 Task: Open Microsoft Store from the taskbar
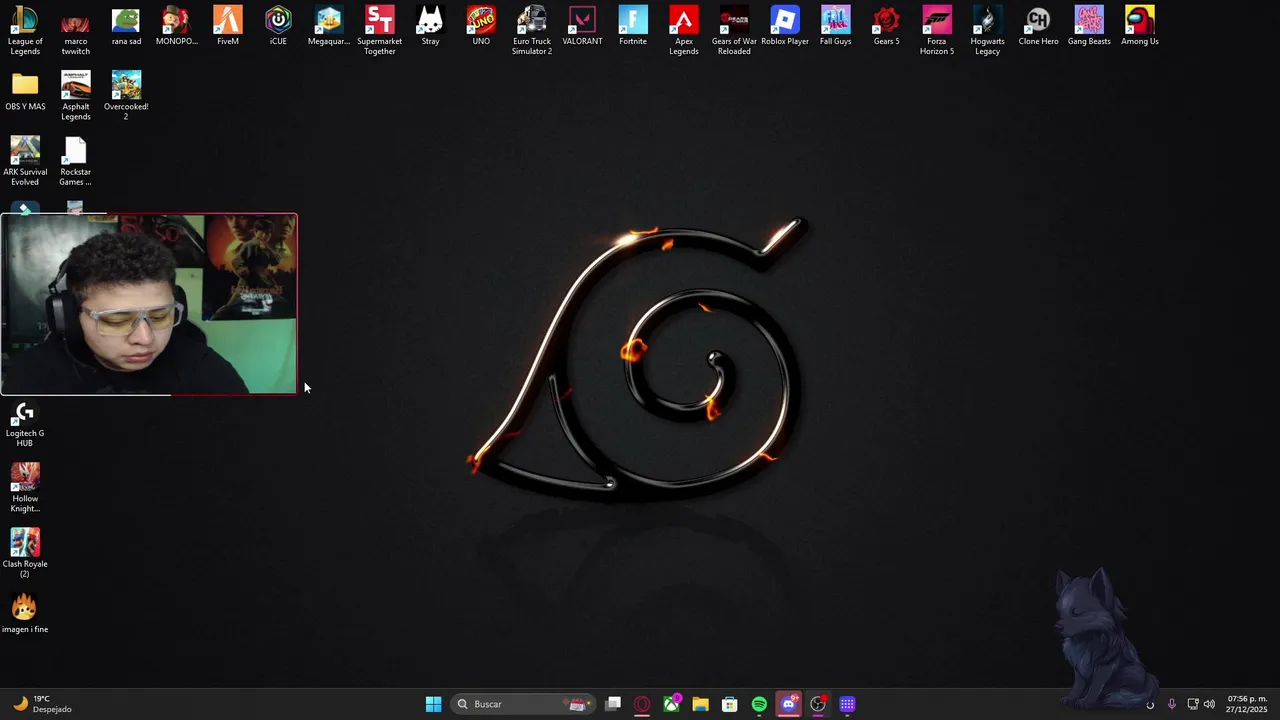730,704
